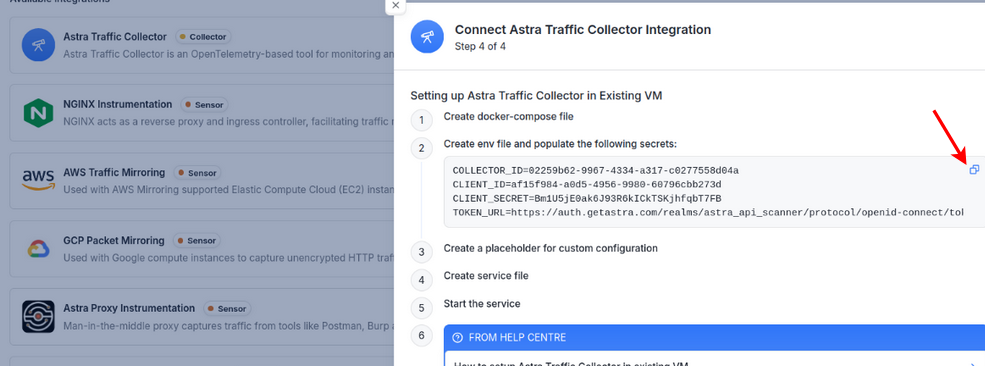Select the GCP Packet Mirroring integration title

[x=114, y=240]
